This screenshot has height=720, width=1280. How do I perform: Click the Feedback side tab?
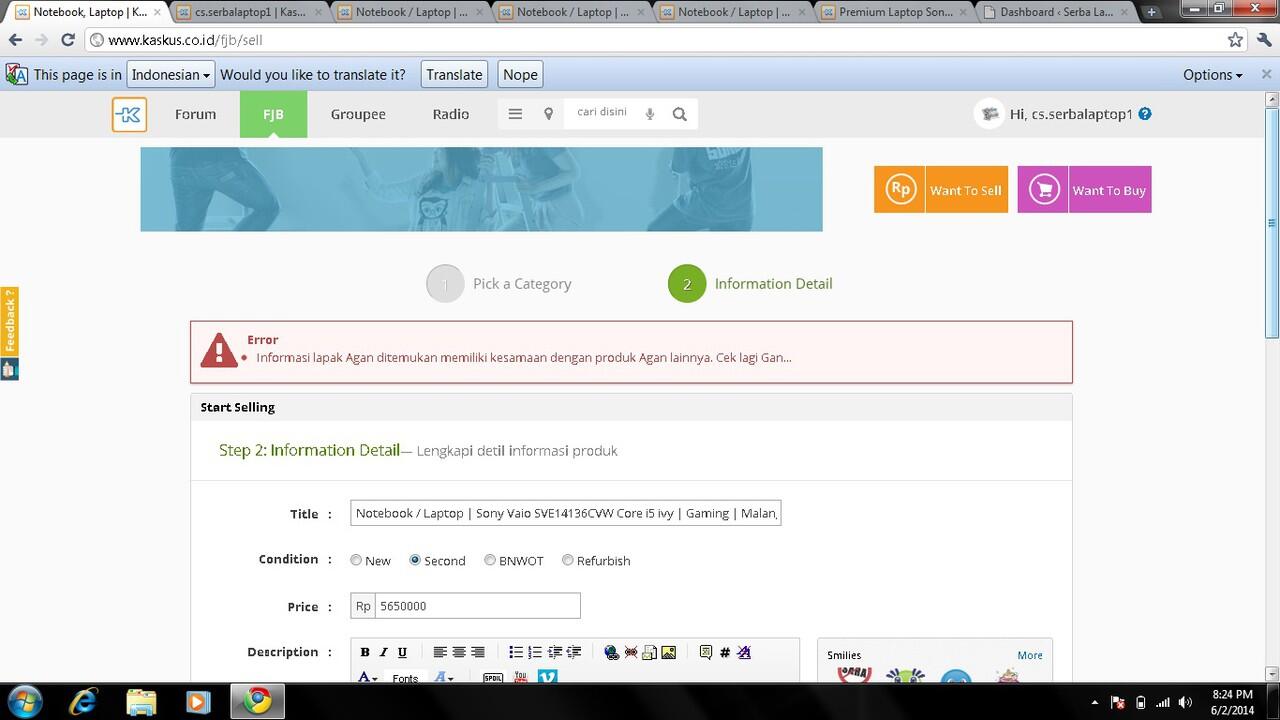coord(9,321)
